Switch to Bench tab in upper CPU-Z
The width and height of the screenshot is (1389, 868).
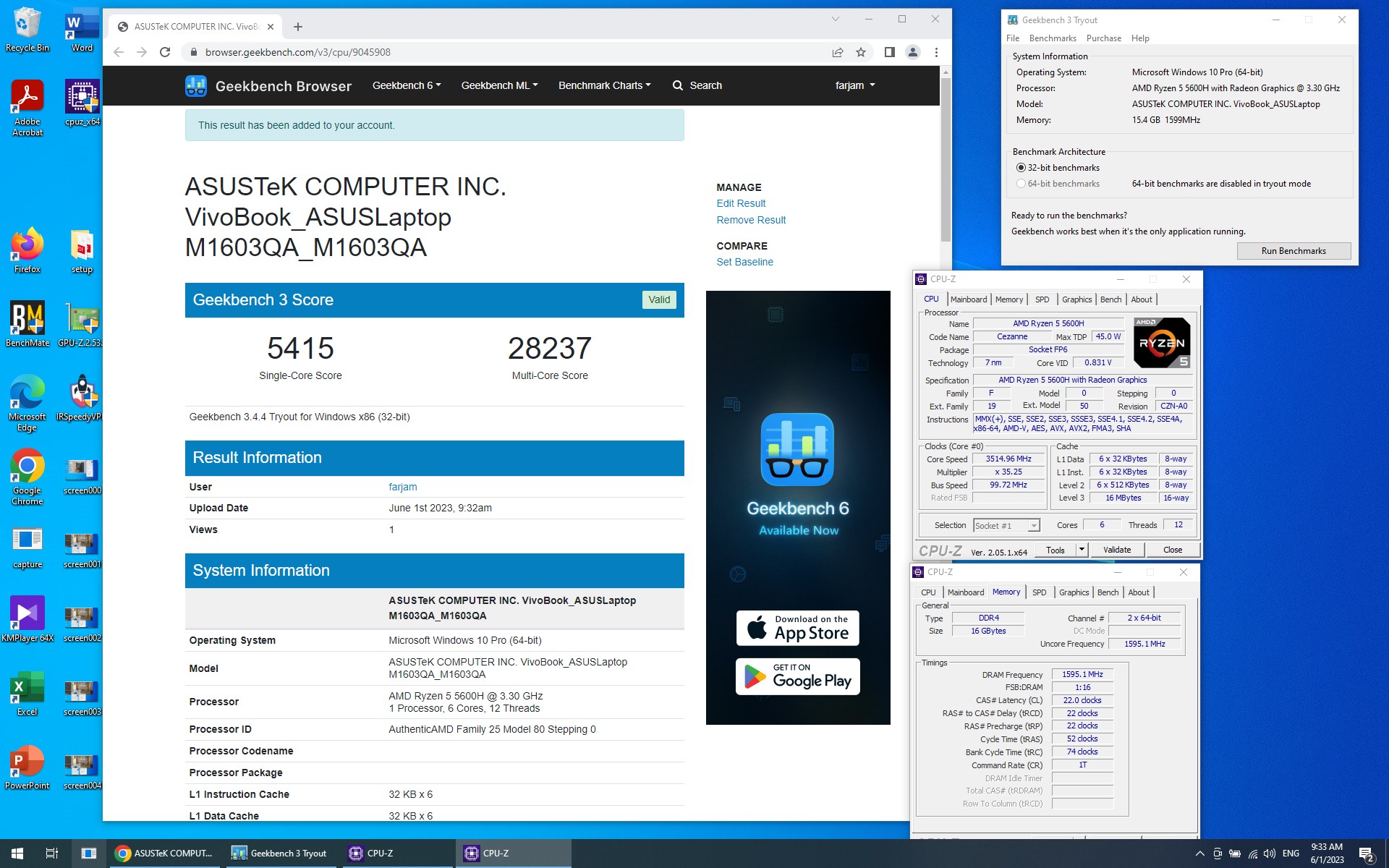[1110, 299]
